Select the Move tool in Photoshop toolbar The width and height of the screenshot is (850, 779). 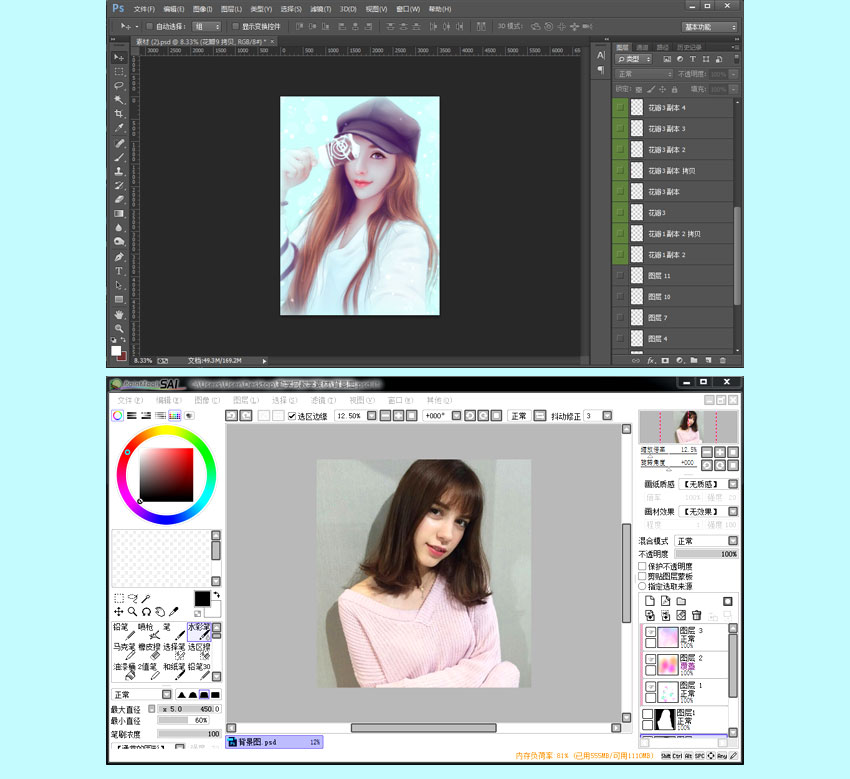point(119,57)
